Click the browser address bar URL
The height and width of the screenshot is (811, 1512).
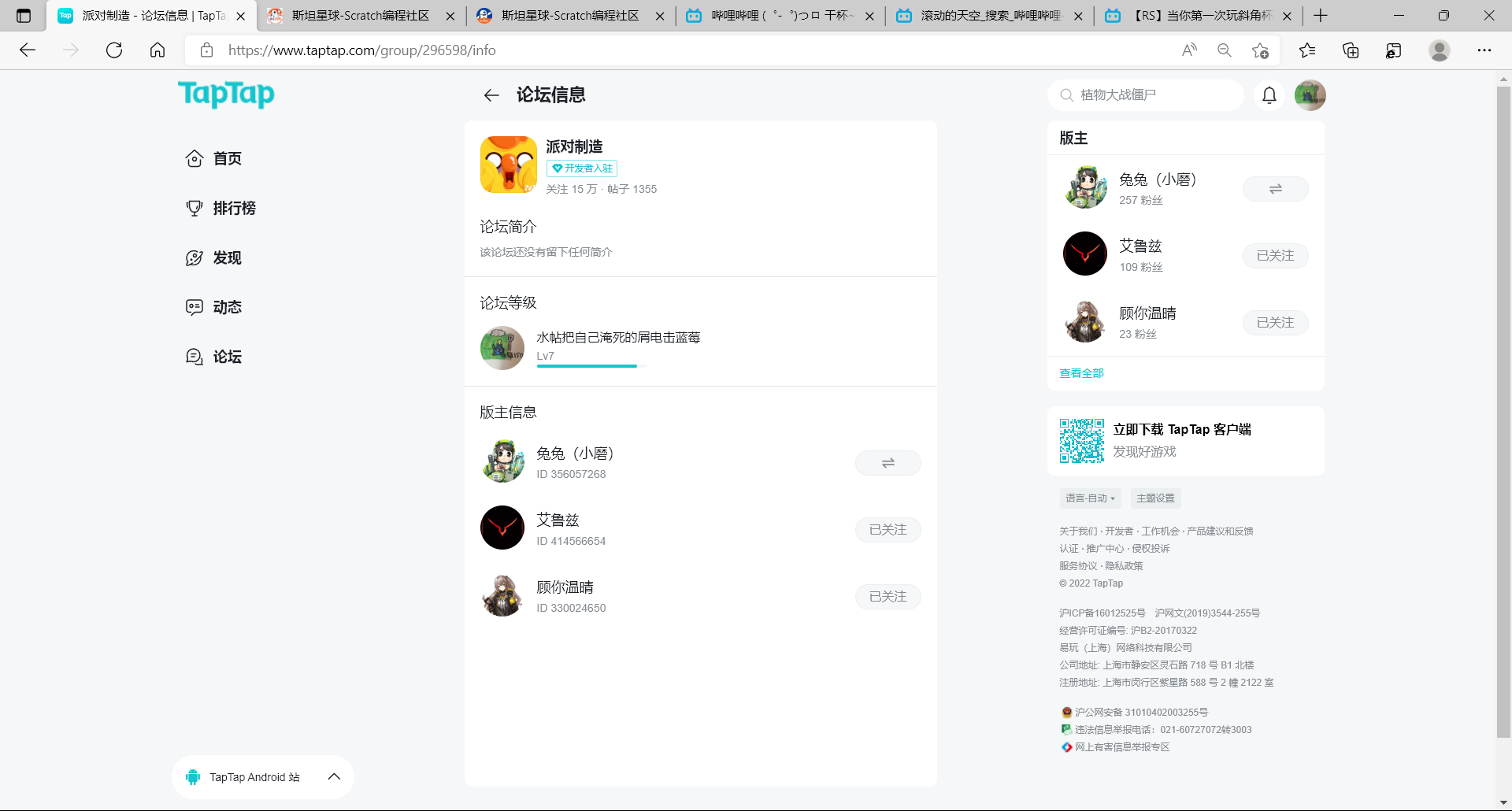coord(362,50)
